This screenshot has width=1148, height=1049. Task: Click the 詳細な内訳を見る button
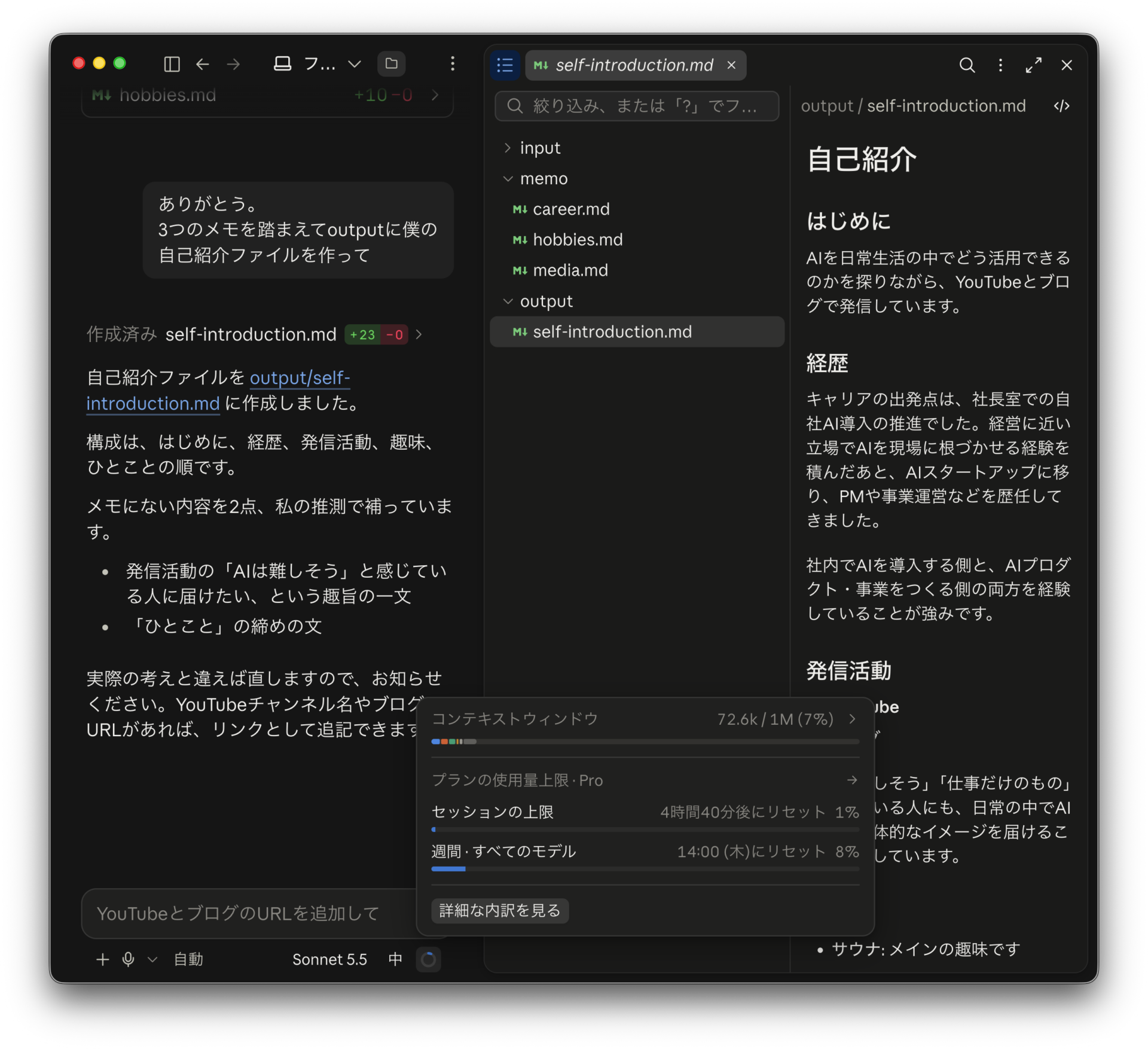[x=500, y=910]
